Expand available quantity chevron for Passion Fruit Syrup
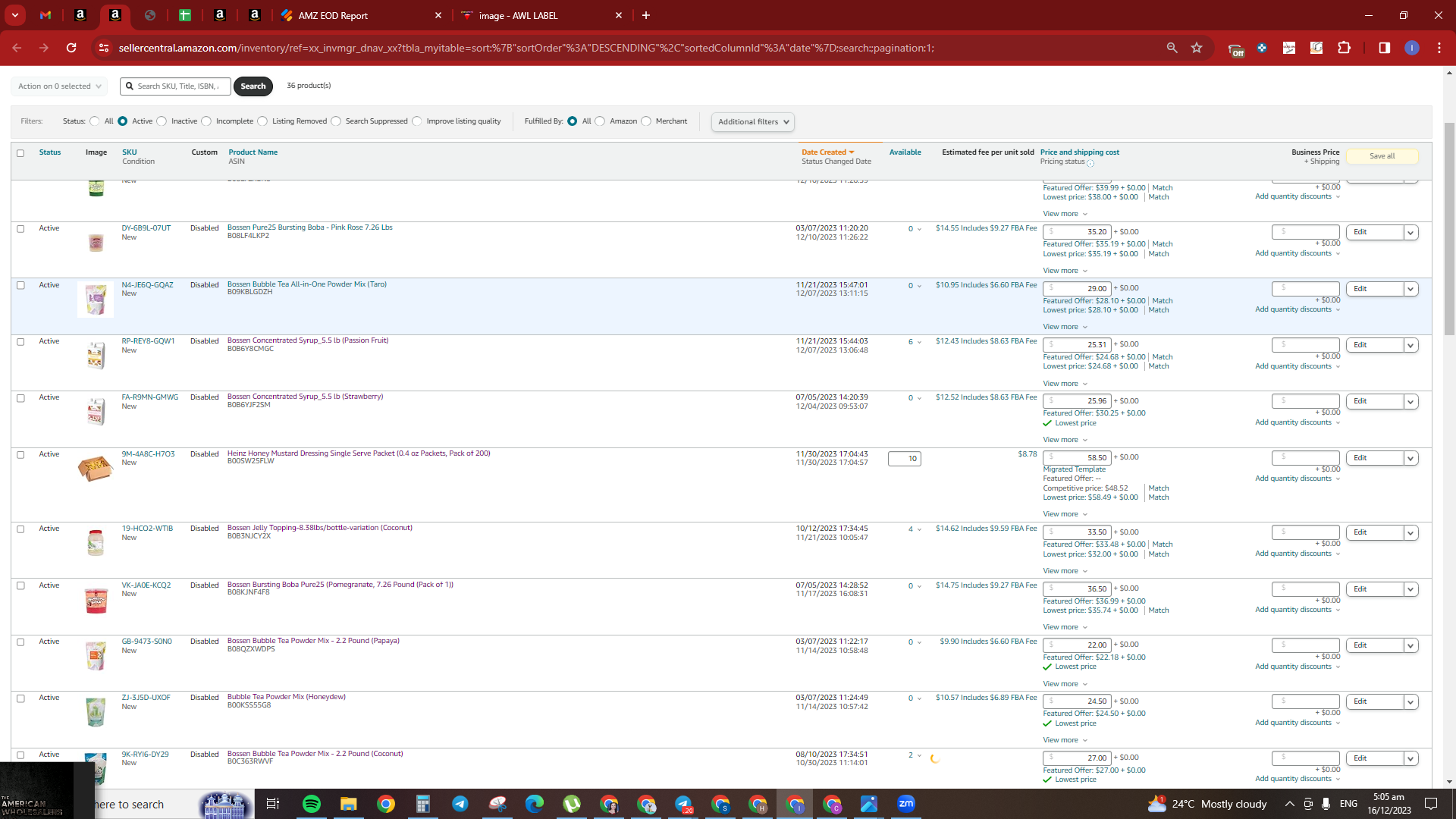 919,343
